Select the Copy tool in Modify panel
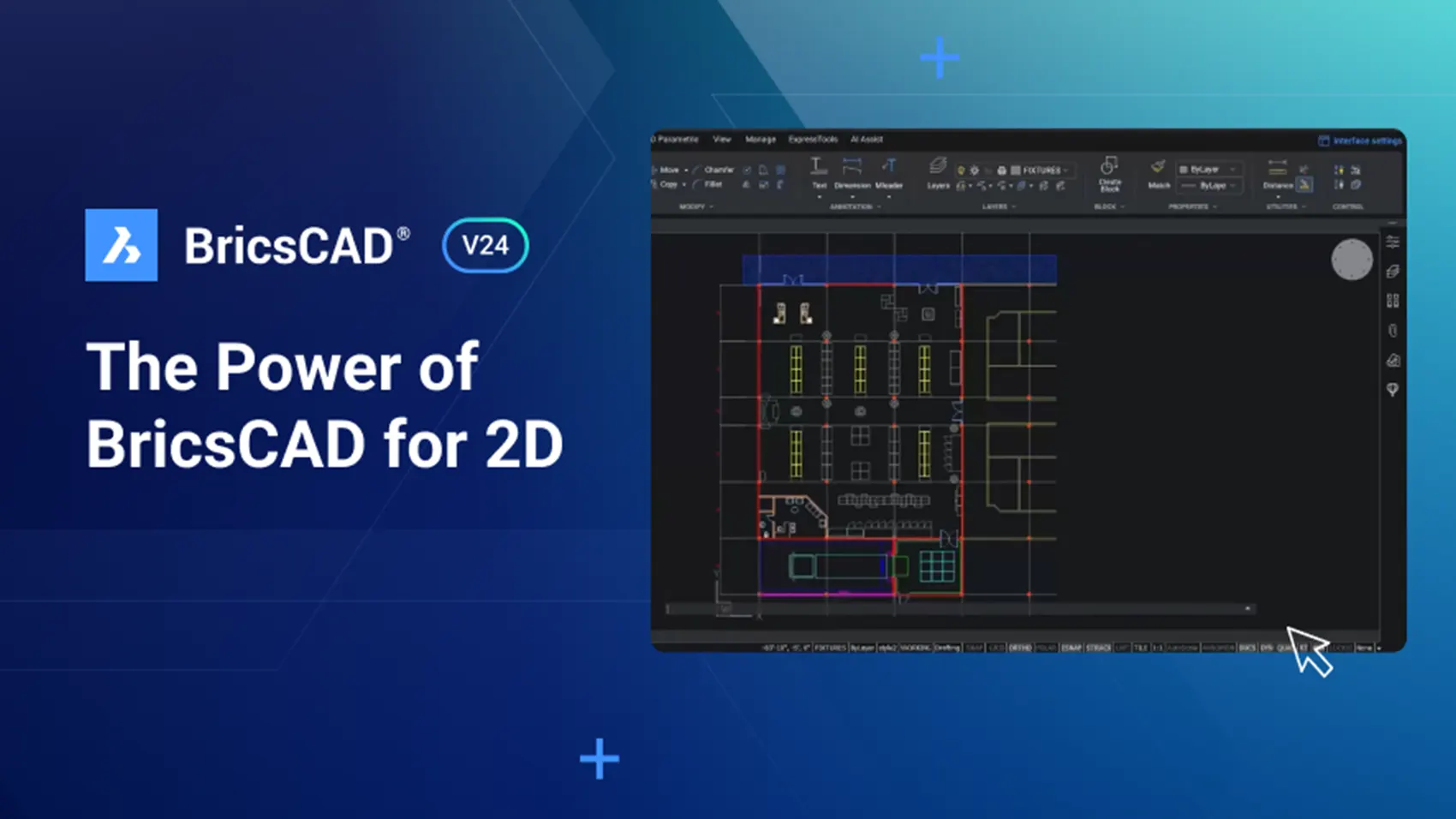Image resolution: width=1456 pixels, height=819 pixels. coord(665,184)
